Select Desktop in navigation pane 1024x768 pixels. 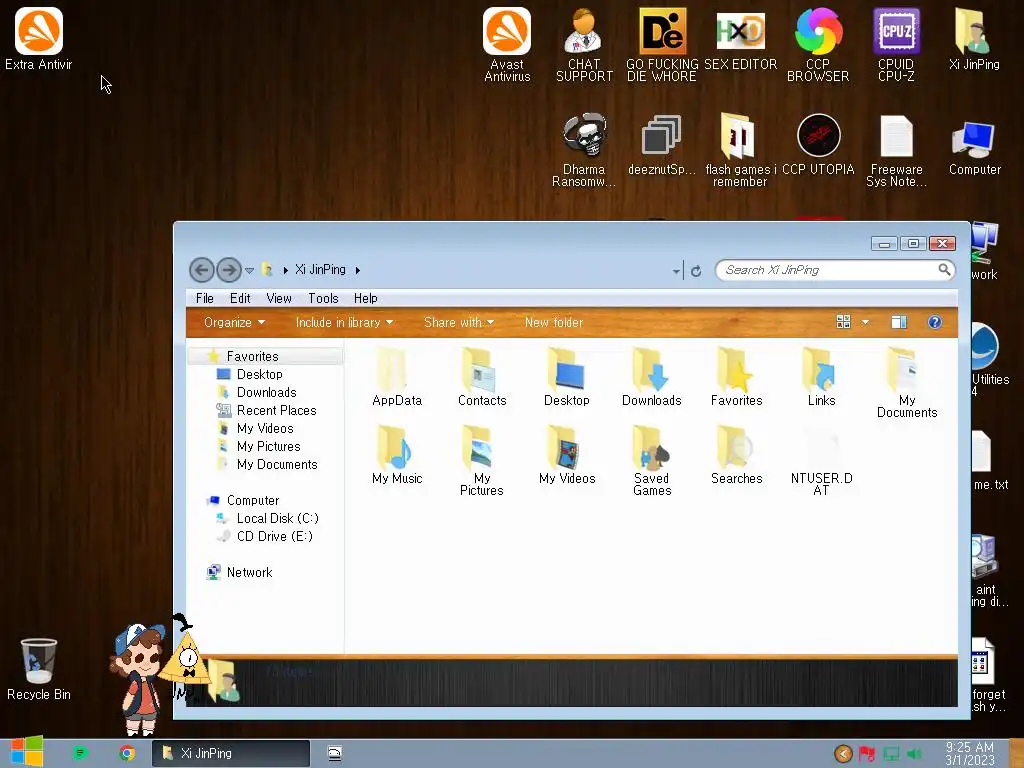[x=259, y=374]
